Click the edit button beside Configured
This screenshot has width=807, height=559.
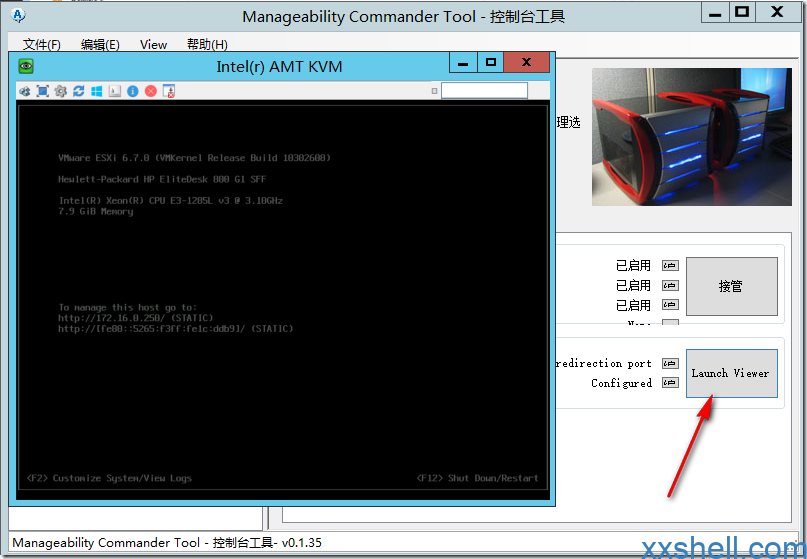(x=670, y=383)
